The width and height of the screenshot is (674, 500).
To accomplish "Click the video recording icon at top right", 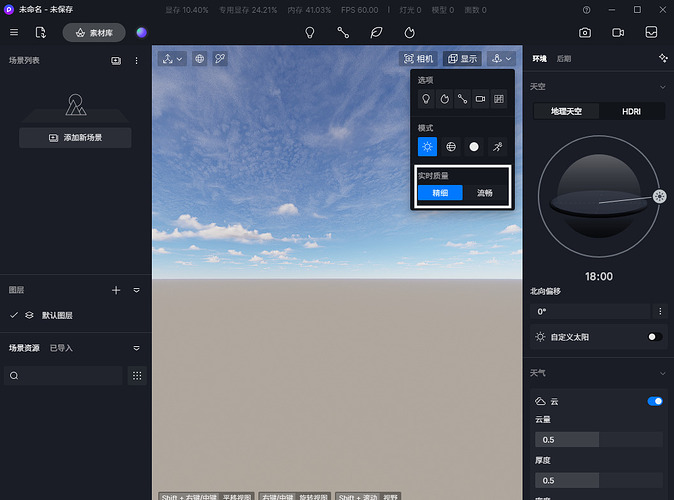I will [x=618, y=32].
